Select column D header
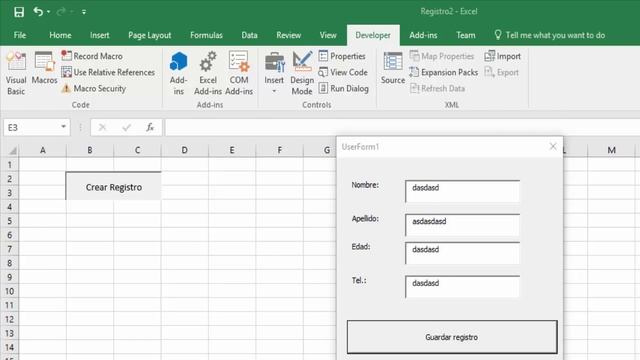The image size is (640, 360). point(184,150)
